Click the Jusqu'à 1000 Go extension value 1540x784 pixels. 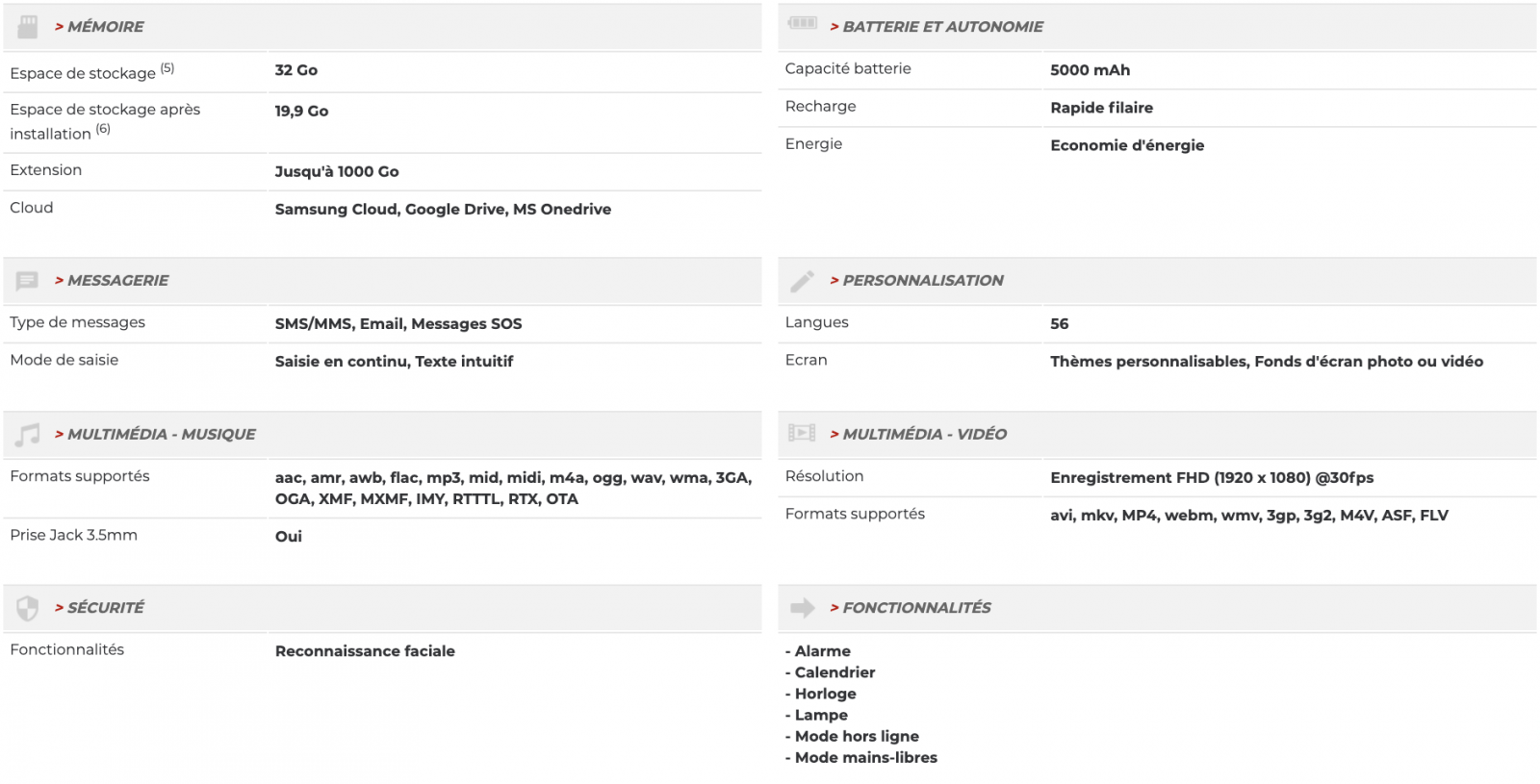click(x=337, y=171)
